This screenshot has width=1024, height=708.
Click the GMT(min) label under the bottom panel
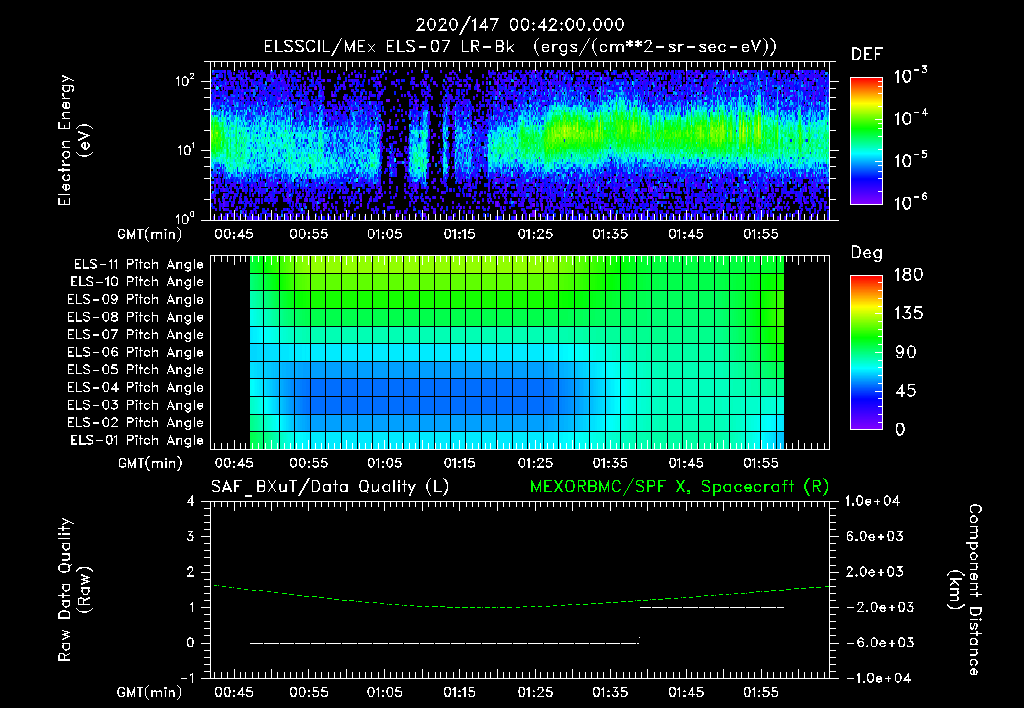point(149,692)
